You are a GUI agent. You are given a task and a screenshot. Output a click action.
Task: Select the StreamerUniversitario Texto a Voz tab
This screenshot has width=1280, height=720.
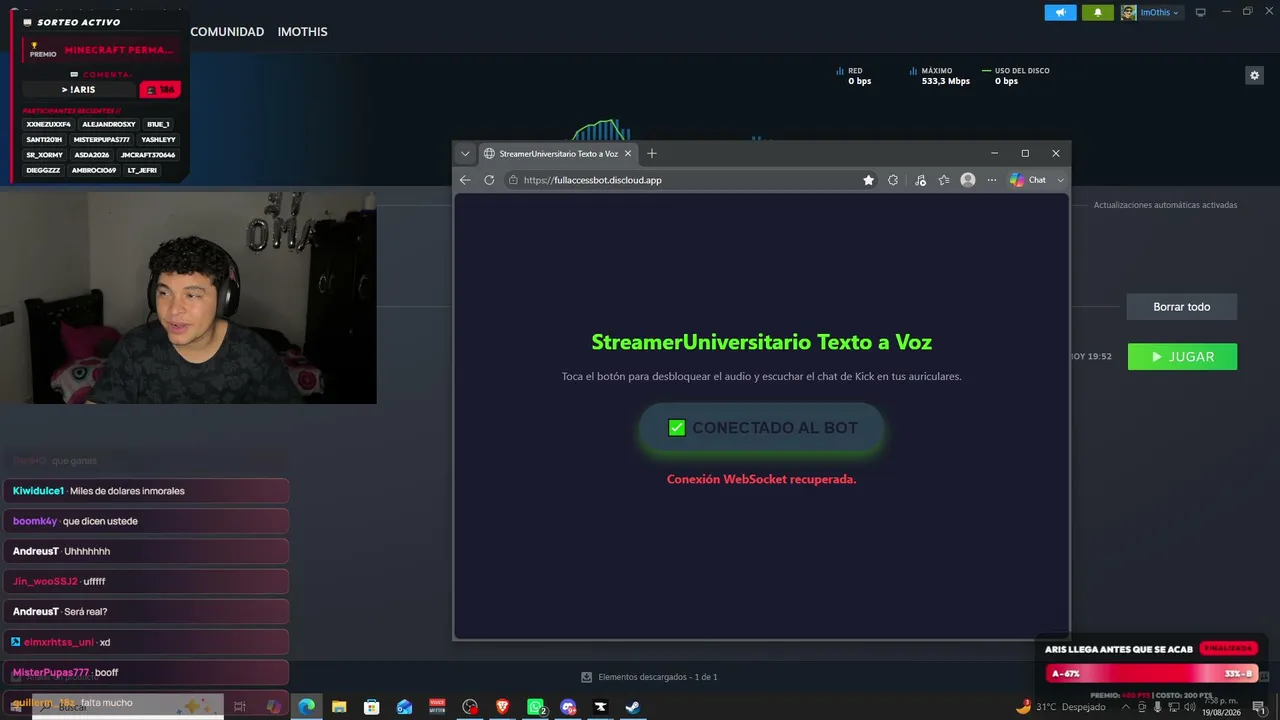tap(558, 154)
